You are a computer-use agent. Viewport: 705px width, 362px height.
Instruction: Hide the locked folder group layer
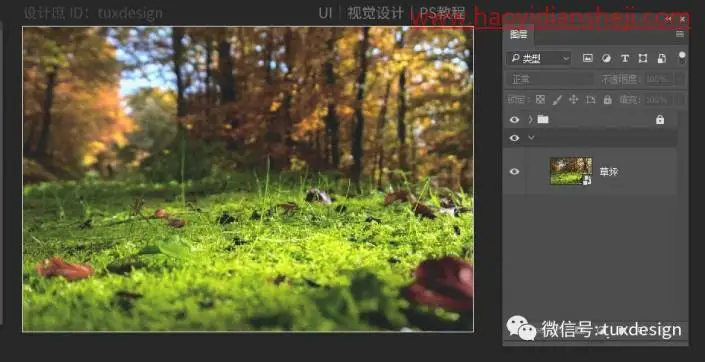(x=514, y=120)
